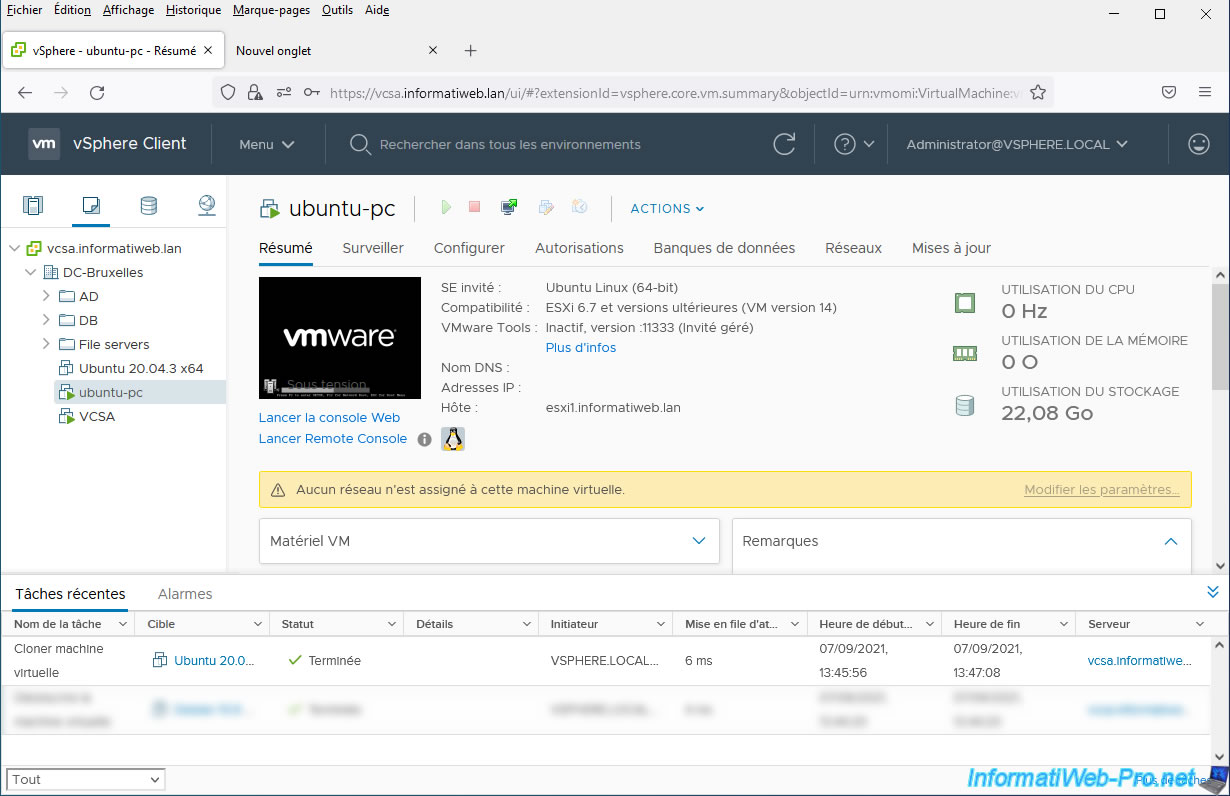Open the Alarmes tab

(185, 594)
